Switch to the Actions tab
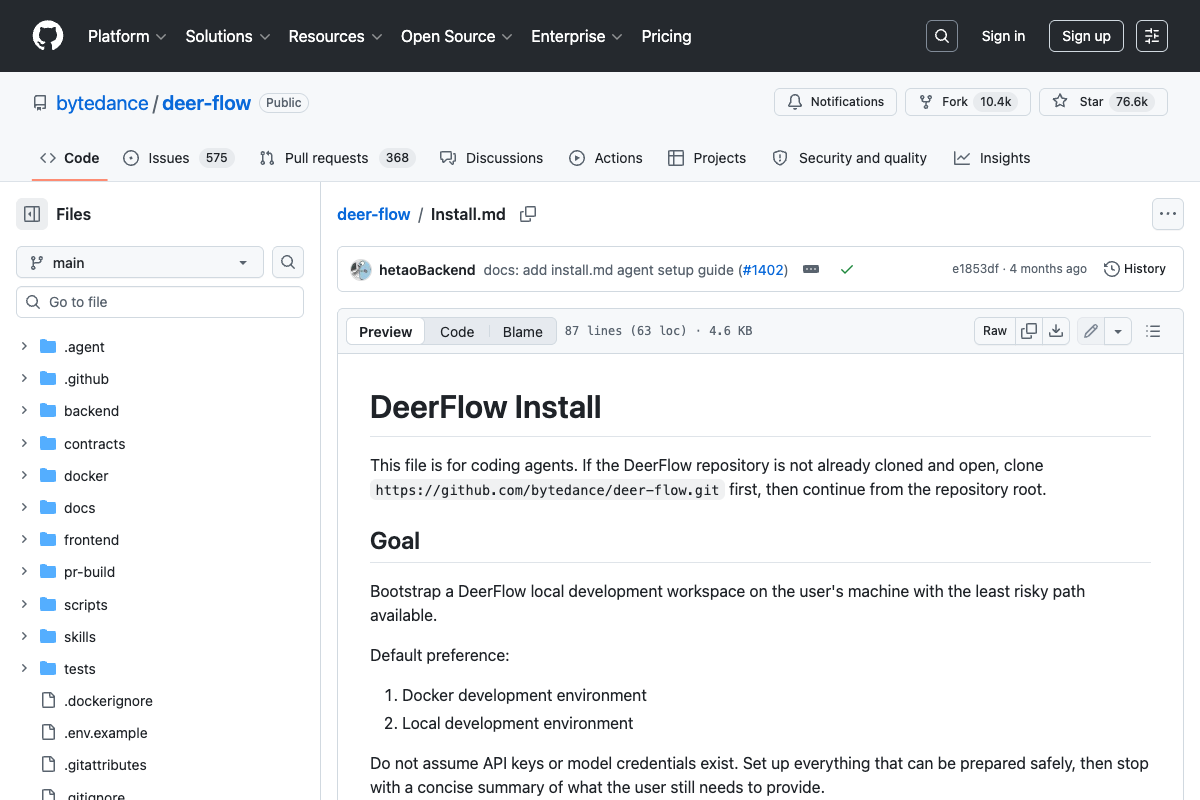The width and height of the screenshot is (1200, 800). click(606, 158)
